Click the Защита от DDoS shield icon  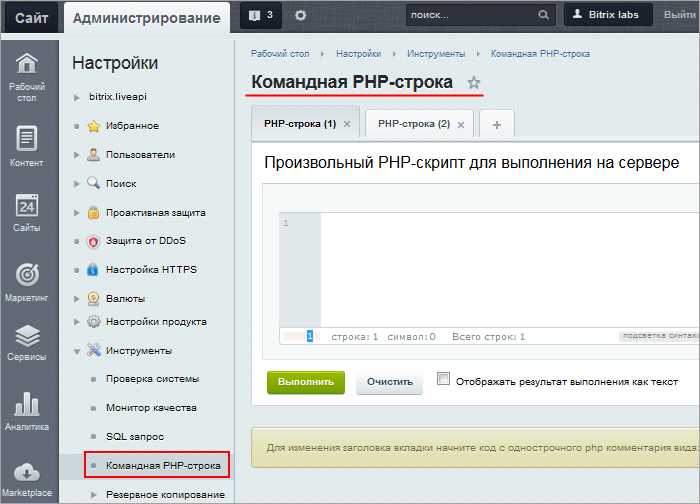coord(93,242)
